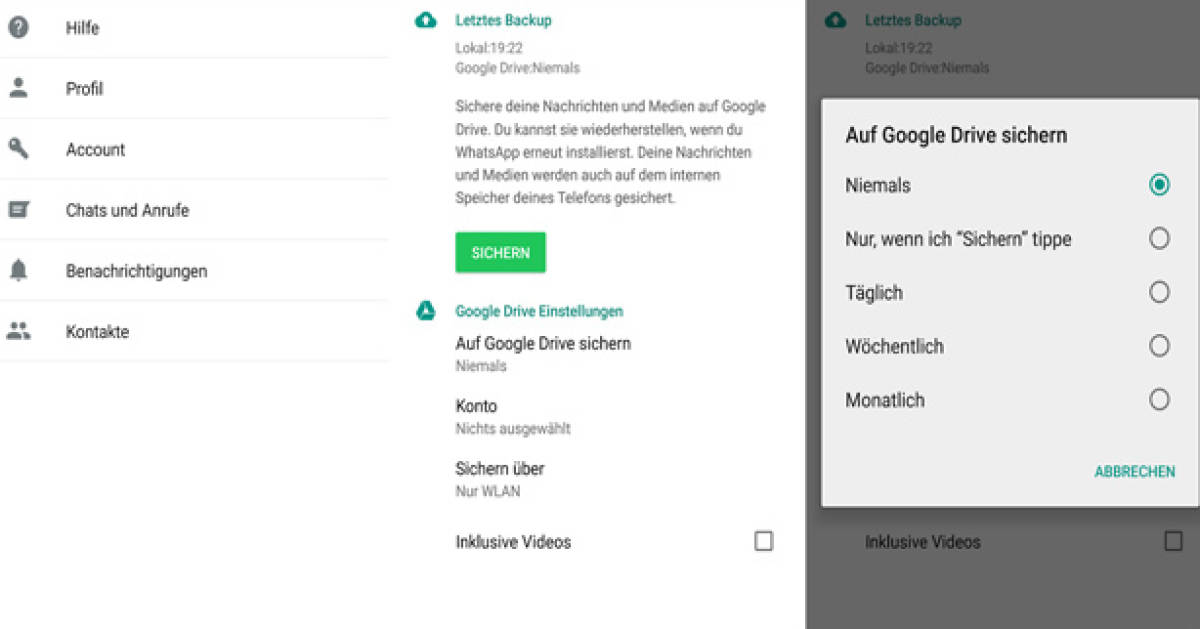Open the Sichern über network option

click(x=500, y=479)
